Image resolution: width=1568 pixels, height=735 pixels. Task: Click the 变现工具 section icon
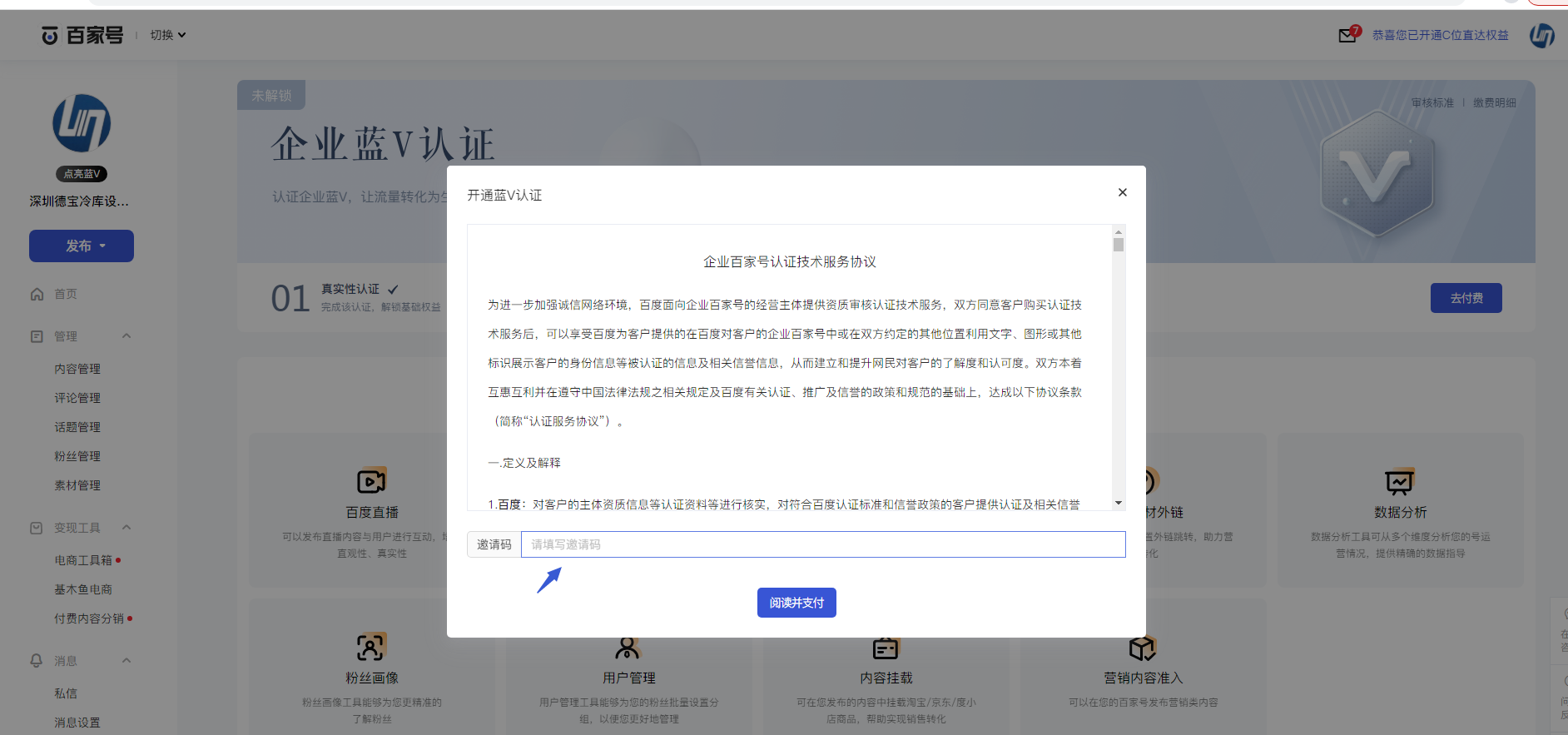click(37, 528)
